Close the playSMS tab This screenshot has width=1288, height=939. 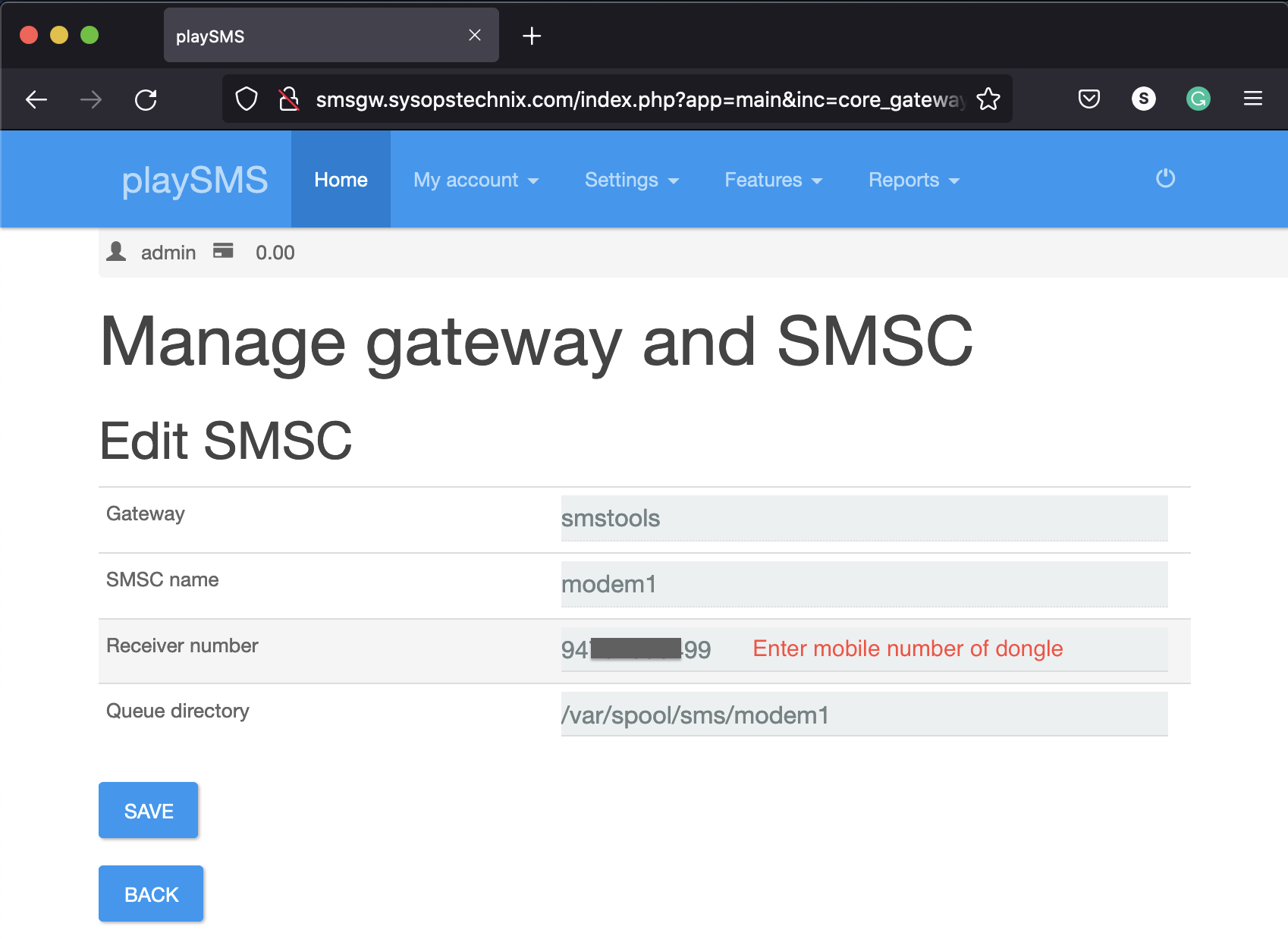[475, 35]
